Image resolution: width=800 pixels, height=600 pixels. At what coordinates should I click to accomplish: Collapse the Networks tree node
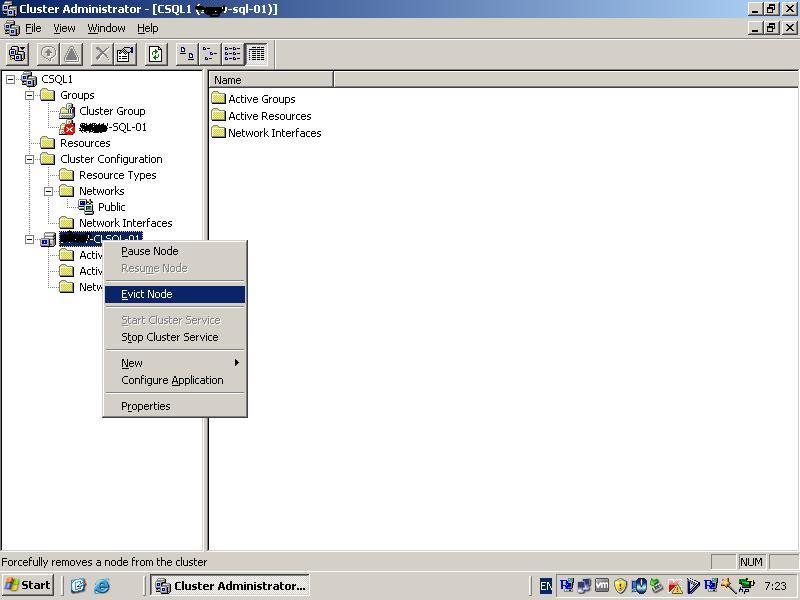[x=48, y=191]
